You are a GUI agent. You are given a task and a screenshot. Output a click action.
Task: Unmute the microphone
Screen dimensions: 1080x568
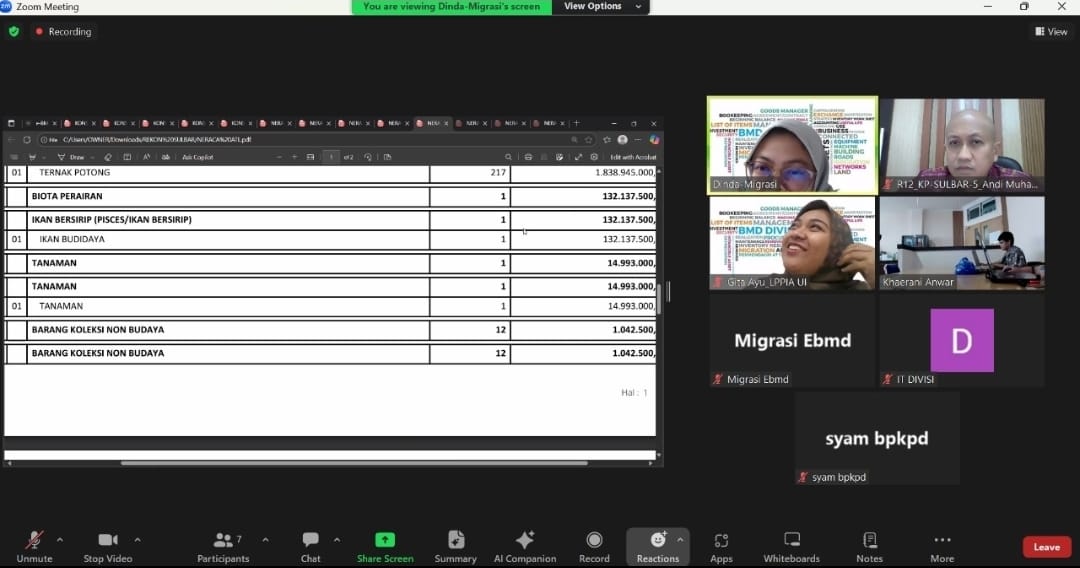tap(34, 546)
